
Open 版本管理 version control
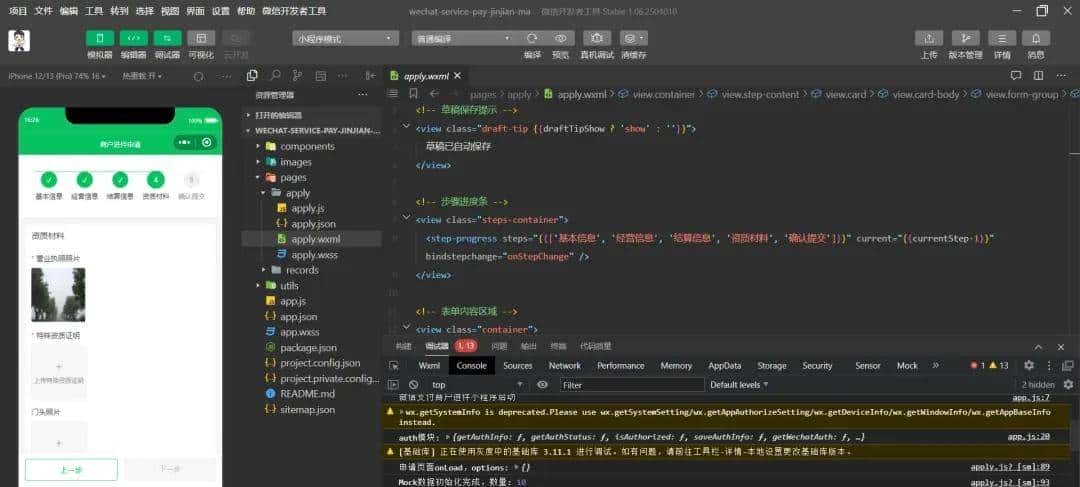966,39
